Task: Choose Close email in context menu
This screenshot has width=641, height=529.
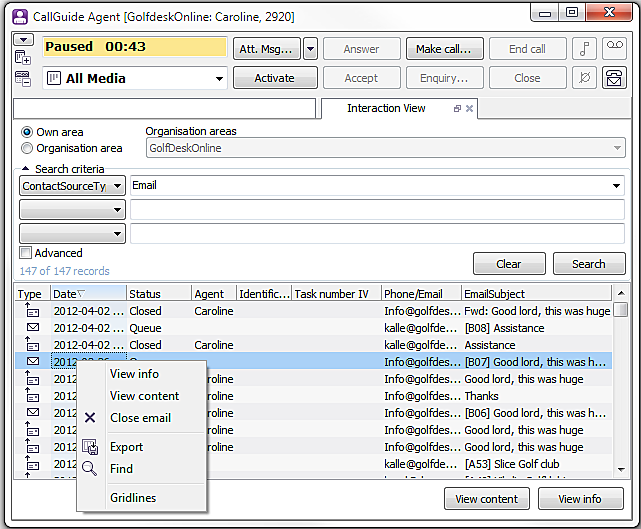Action: click(140, 418)
